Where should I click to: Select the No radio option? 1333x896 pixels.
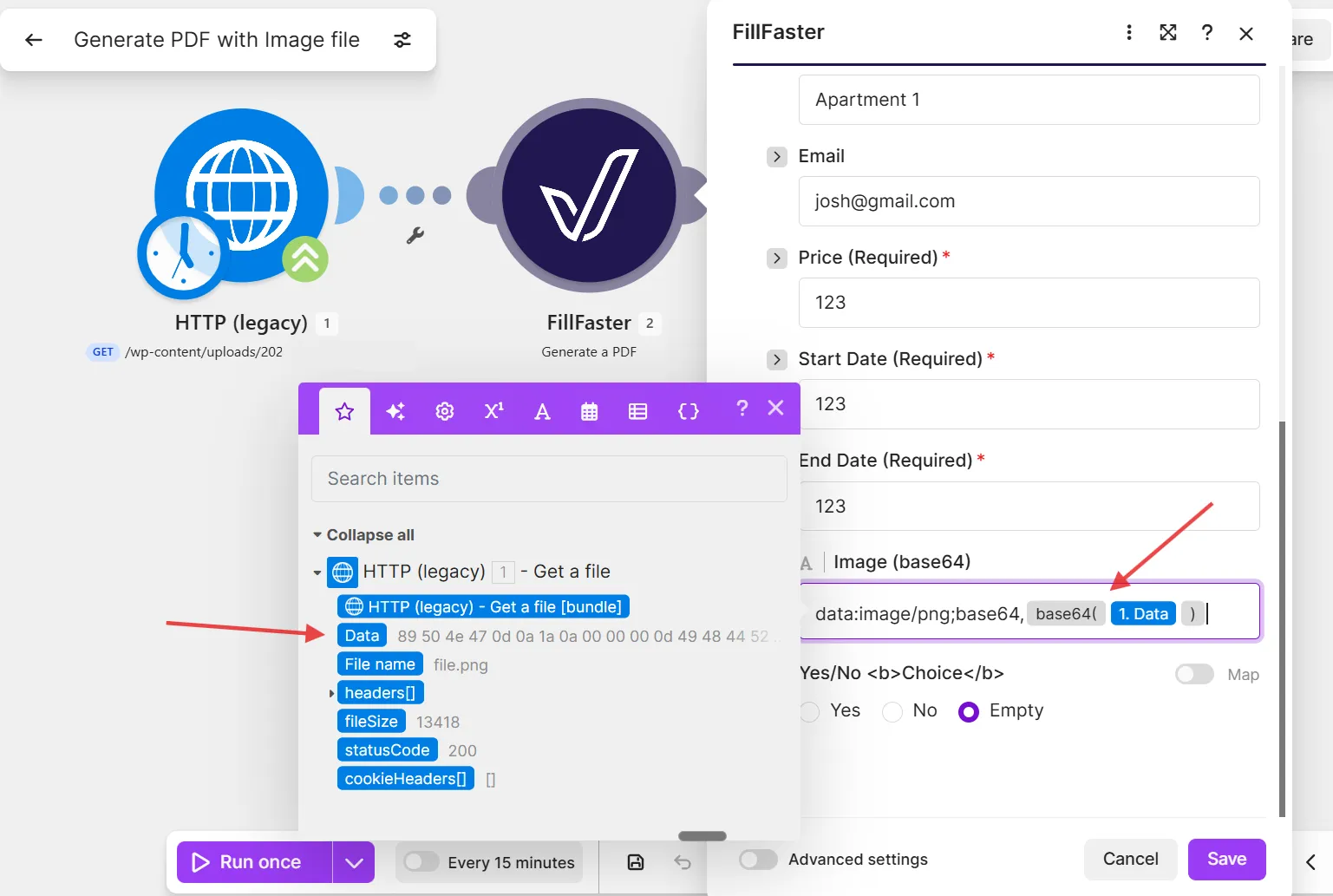(x=892, y=711)
